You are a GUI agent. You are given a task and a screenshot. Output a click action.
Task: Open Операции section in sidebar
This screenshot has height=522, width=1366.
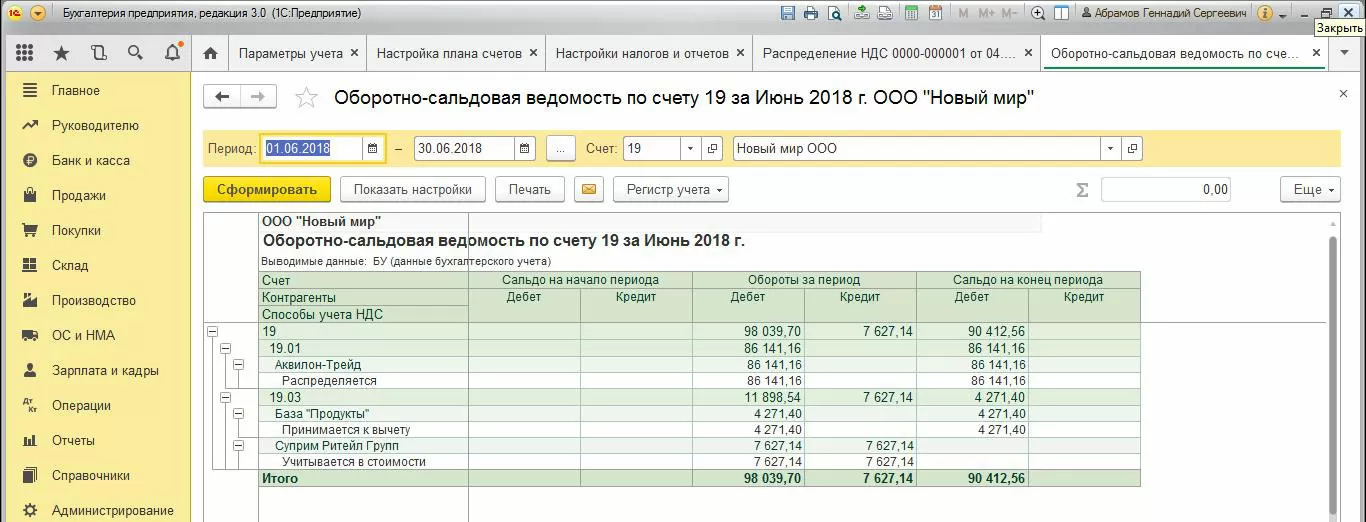pos(96,405)
